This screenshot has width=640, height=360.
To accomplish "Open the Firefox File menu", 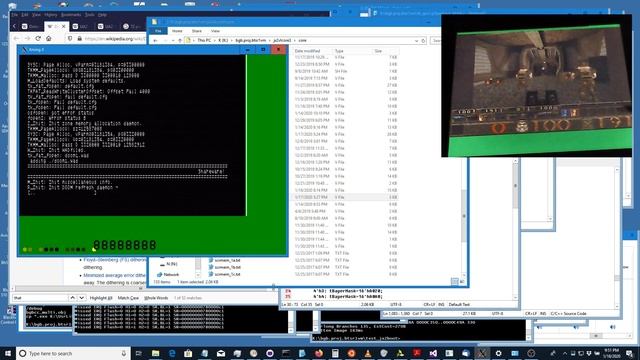I will (15, 15).
